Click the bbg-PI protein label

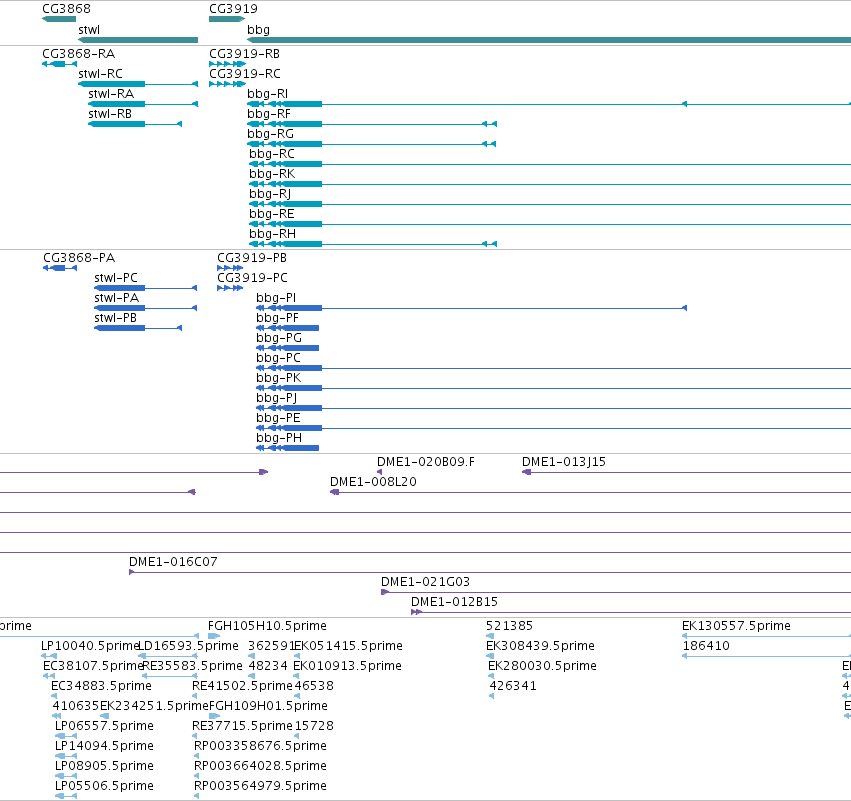click(x=276, y=298)
